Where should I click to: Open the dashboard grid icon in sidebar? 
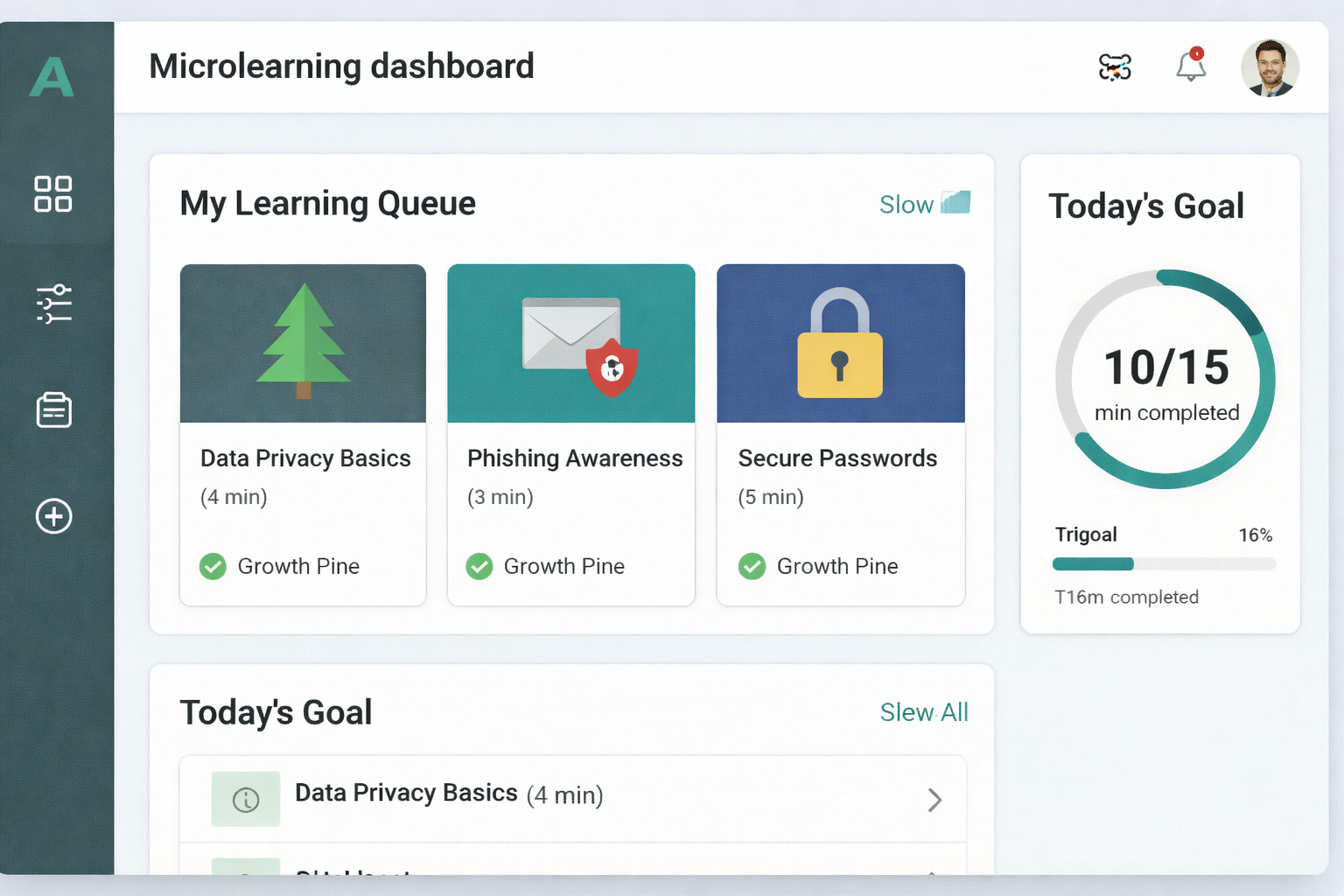(x=53, y=193)
